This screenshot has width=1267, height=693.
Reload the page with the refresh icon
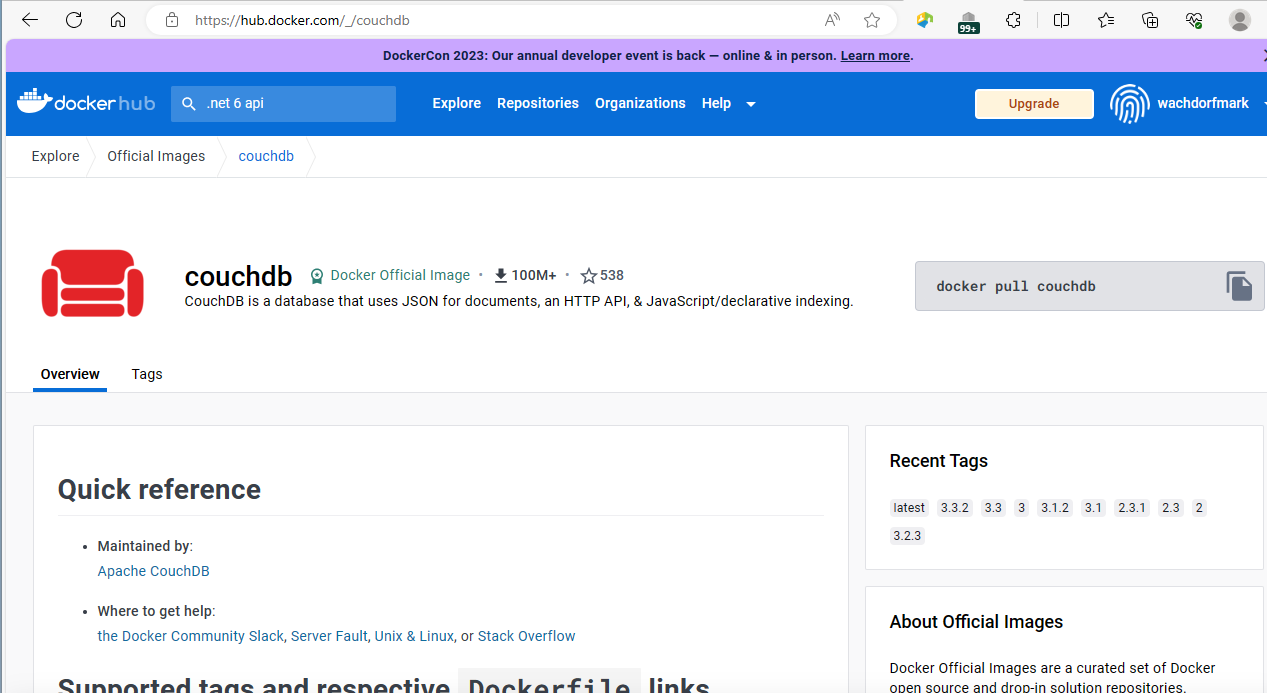[74, 20]
